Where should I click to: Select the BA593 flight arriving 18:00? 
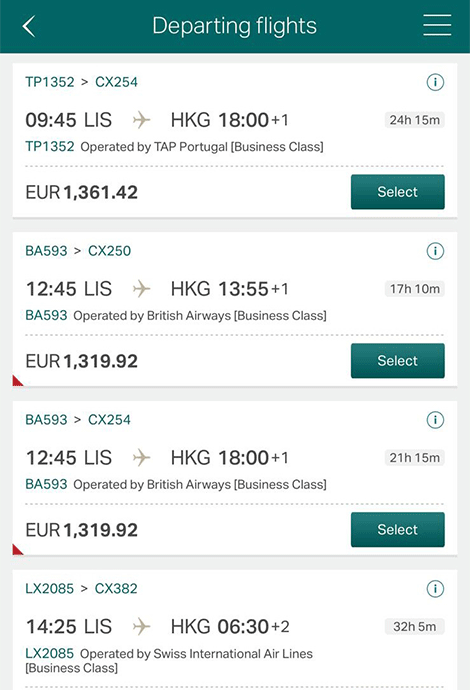[397, 529]
